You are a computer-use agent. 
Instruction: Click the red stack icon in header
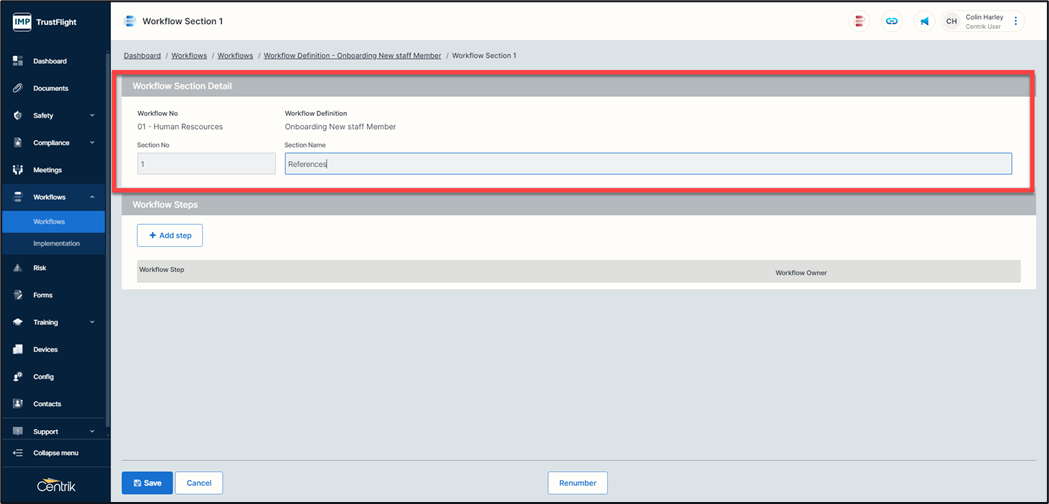click(x=859, y=21)
